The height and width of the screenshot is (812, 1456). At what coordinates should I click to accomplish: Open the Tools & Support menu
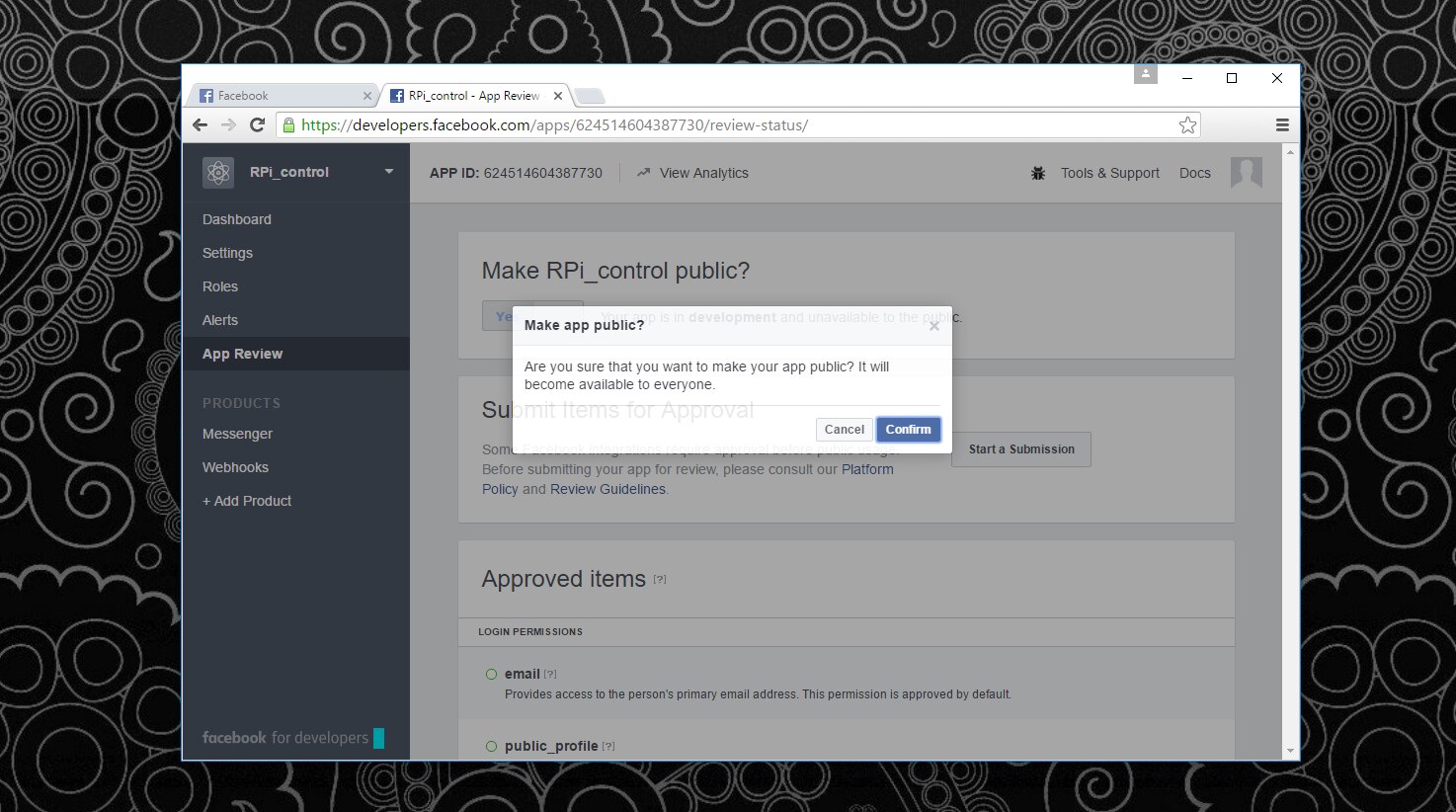click(x=1109, y=173)
